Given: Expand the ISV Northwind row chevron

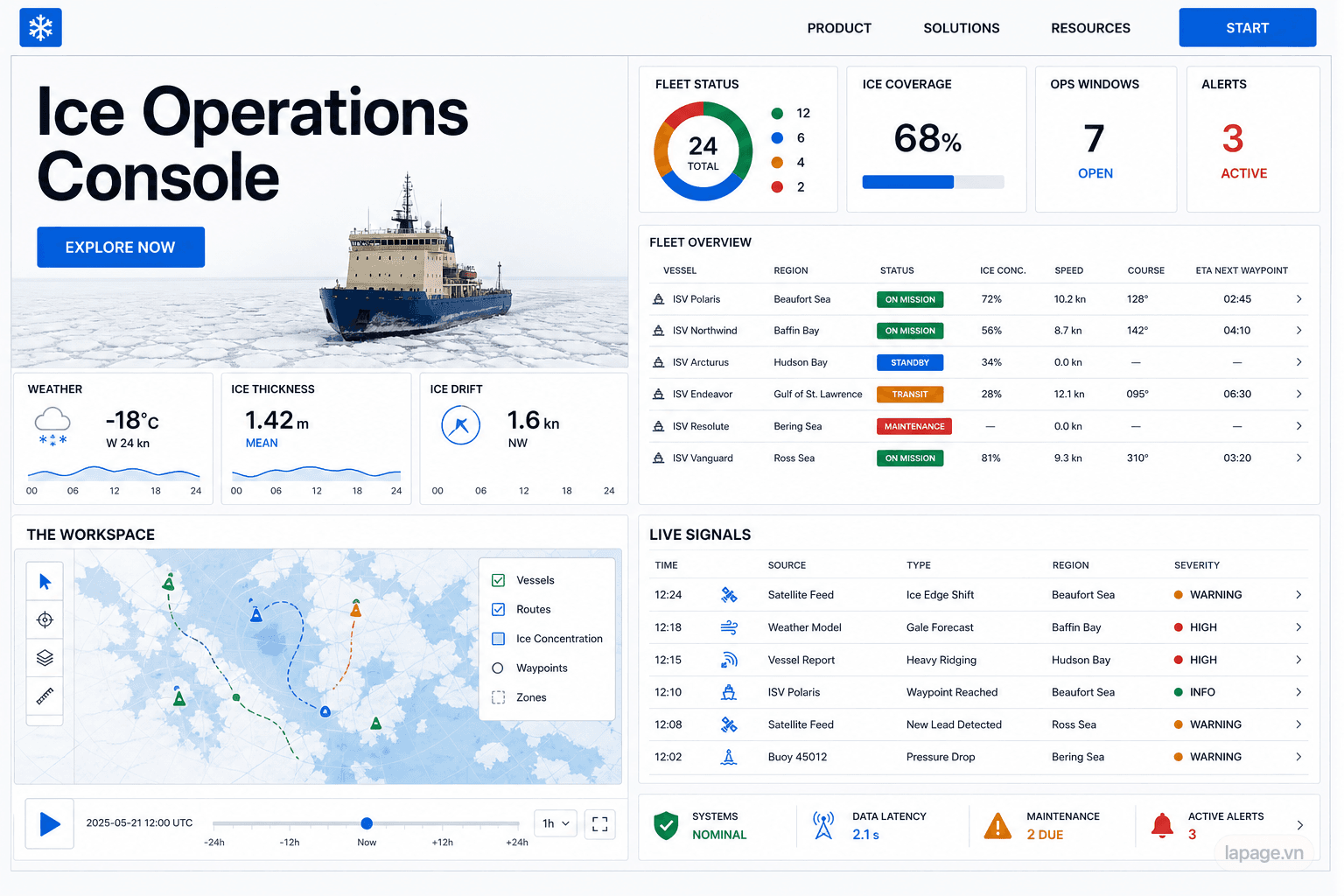Looking at the screenshot, I should coord(1298,331).
